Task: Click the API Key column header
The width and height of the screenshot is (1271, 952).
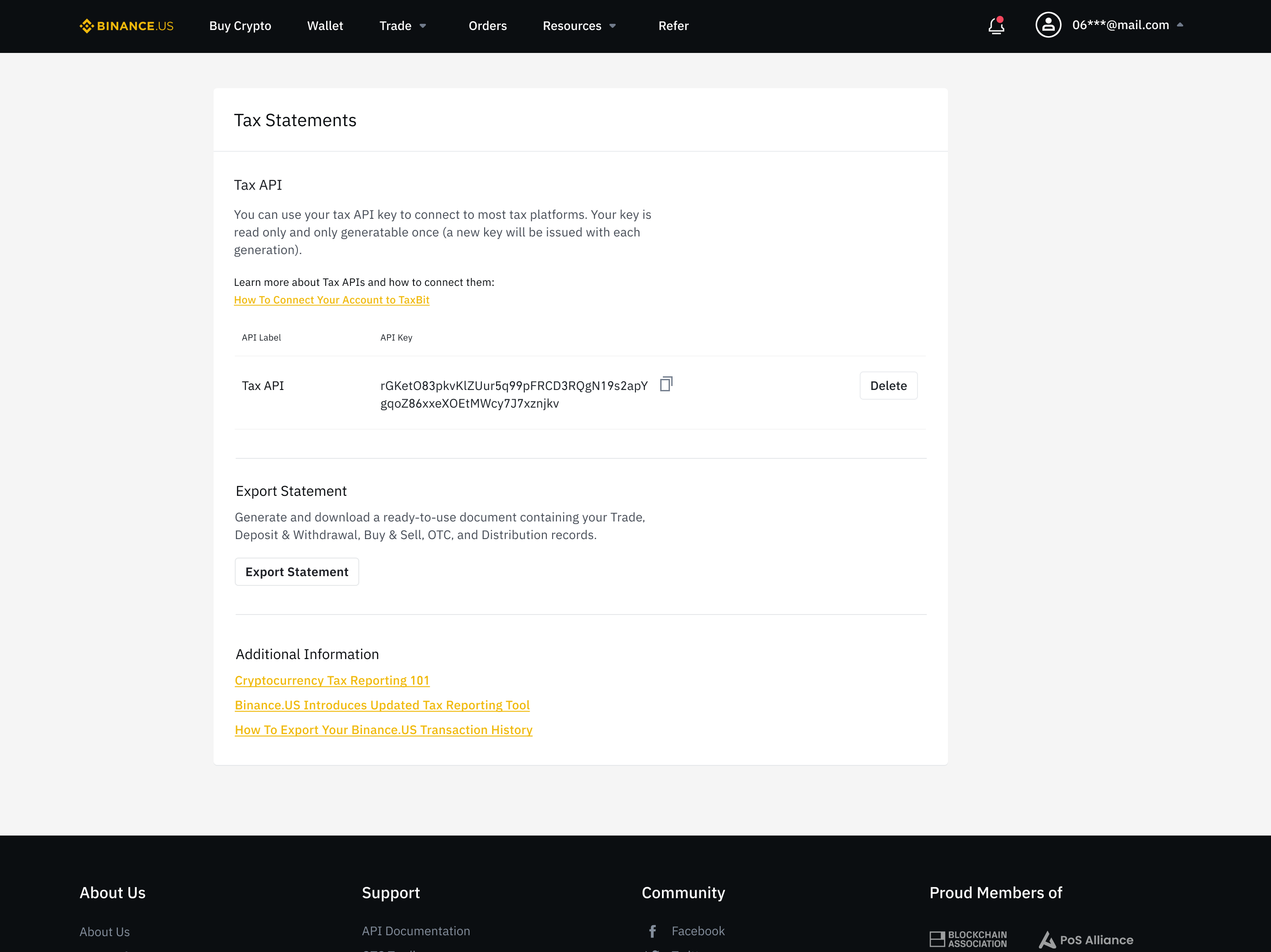Action: click(x=396, y=338)
